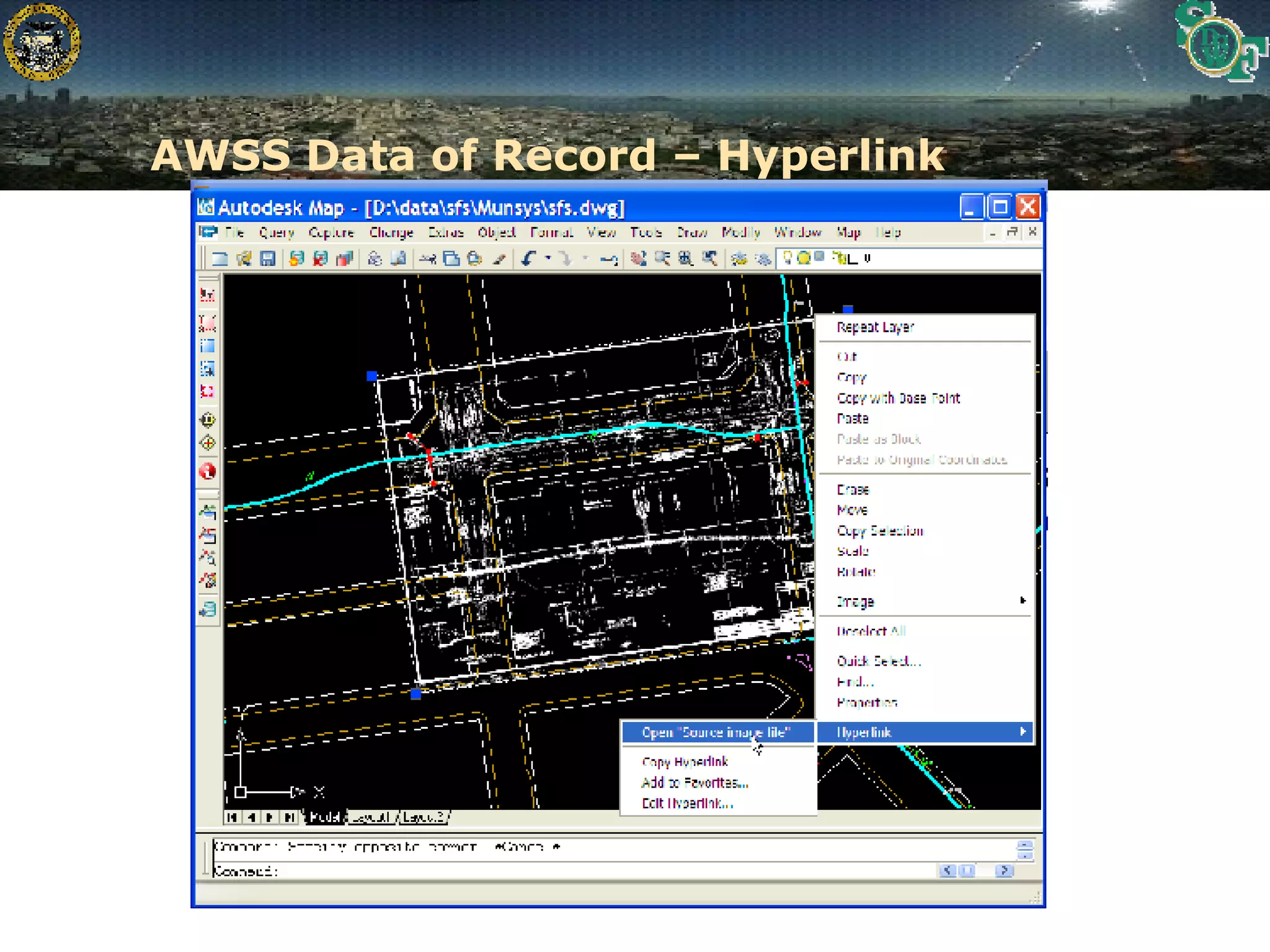Open the Undo history dropdown arrow

tap(548, 258)
